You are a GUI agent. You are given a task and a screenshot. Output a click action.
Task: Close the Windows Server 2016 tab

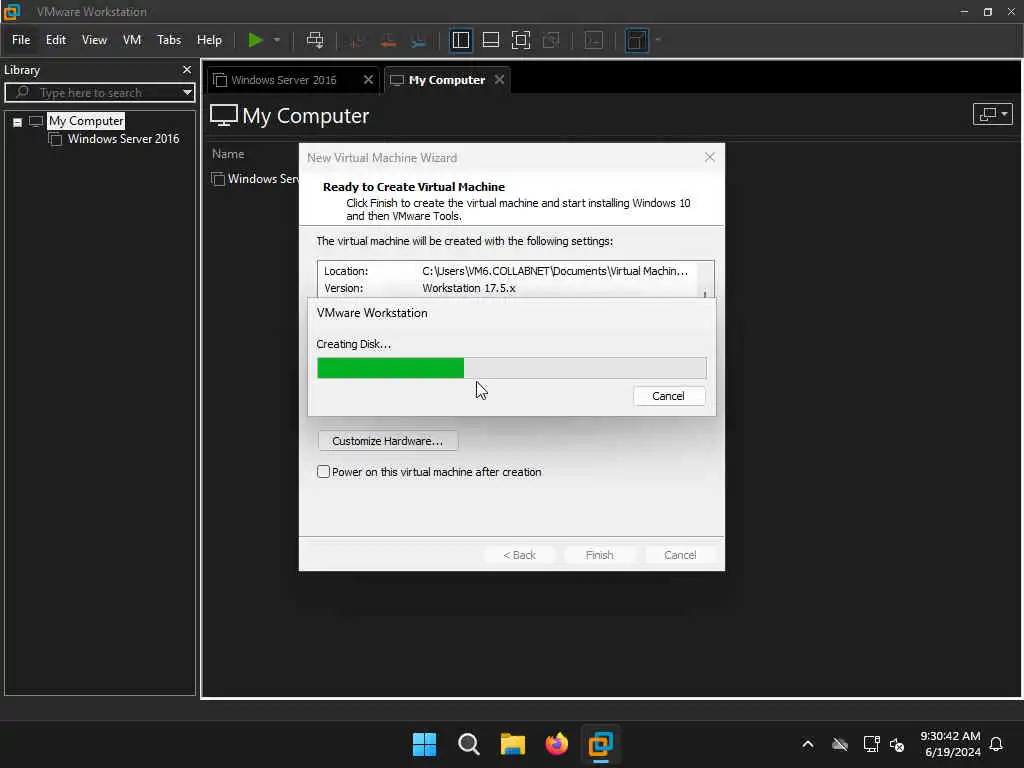pos(368,79)
